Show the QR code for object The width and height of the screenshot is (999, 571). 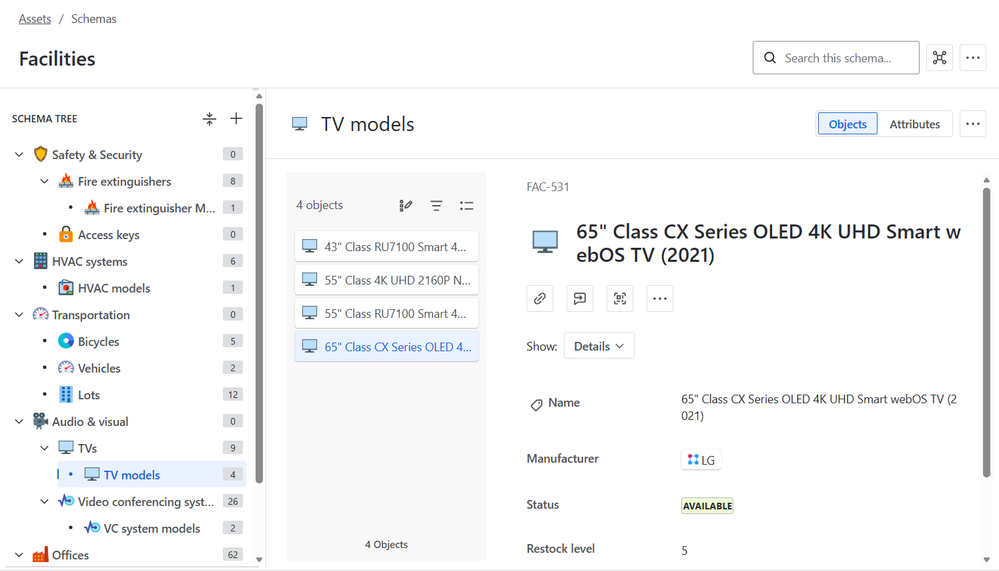pyautogui.click(x=620, y=298)
